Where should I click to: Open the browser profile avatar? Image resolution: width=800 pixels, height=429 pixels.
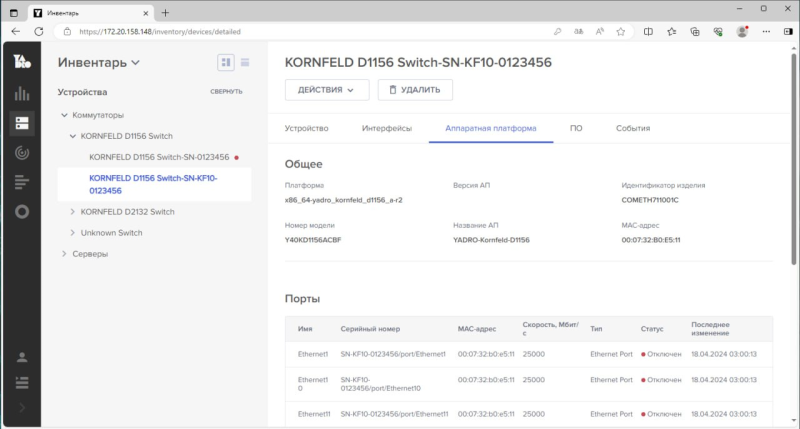pos(742,32)
